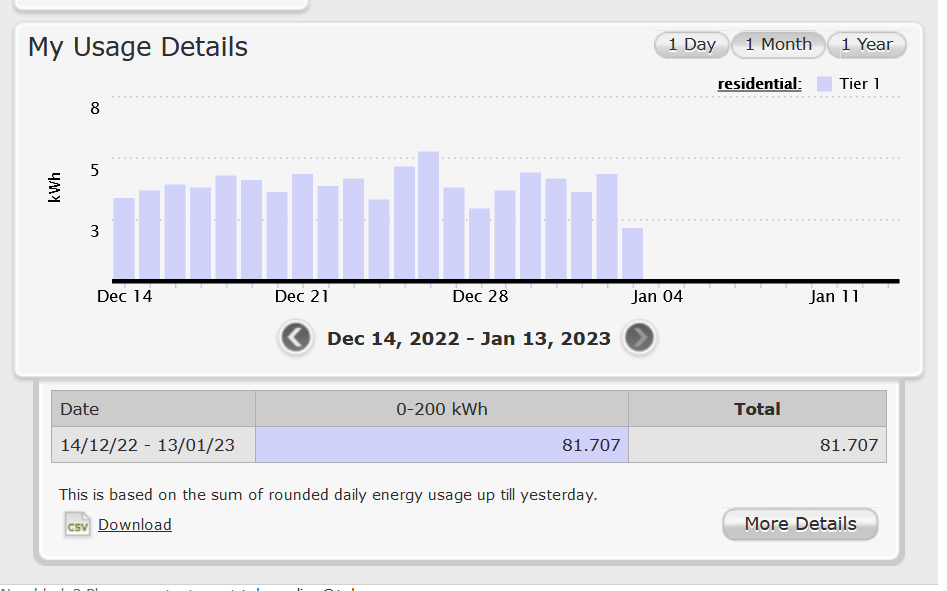Click the date range "Dec 14, 2022 - Jan 13, 2023"
947x591 pixels.
click(468, 338)
